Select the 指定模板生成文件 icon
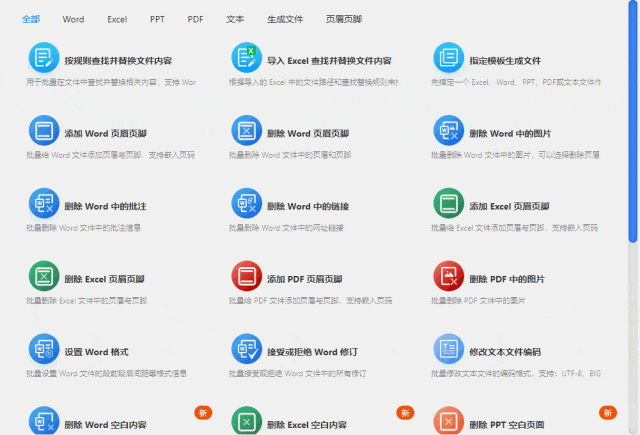Viewport: 640px width, 435px height. pos(449,57)
